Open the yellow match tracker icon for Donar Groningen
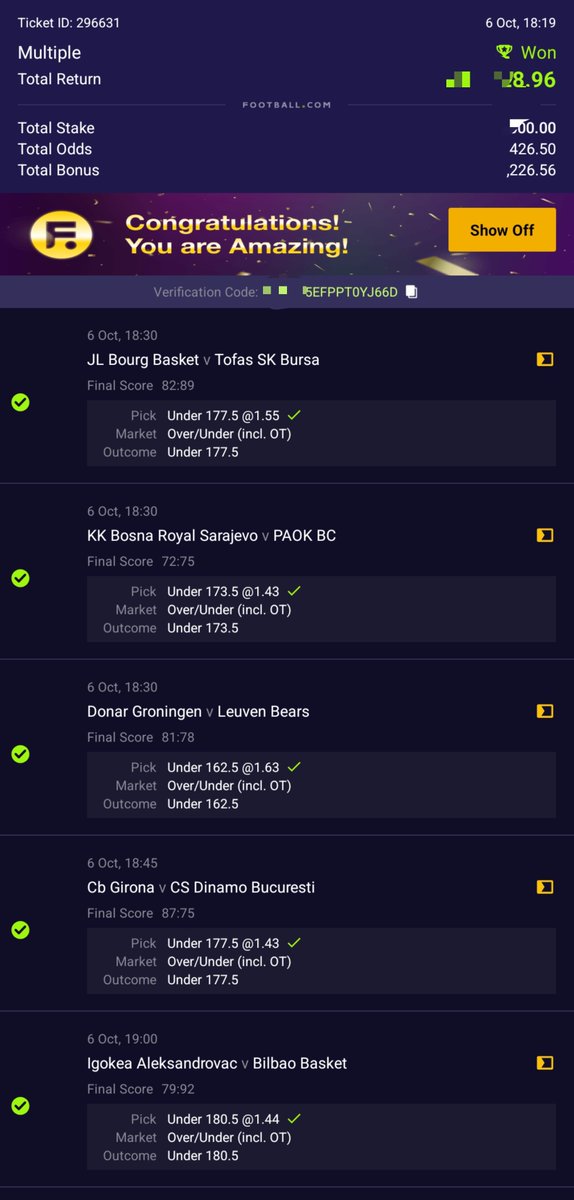The width and height of the screenshot is (574, 1200). (x=545, y=712)
